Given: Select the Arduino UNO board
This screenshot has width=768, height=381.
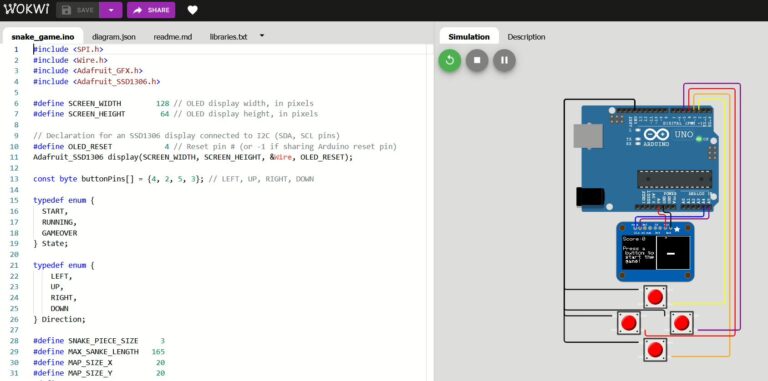Looking at the screenshot, I should [647, 159].
